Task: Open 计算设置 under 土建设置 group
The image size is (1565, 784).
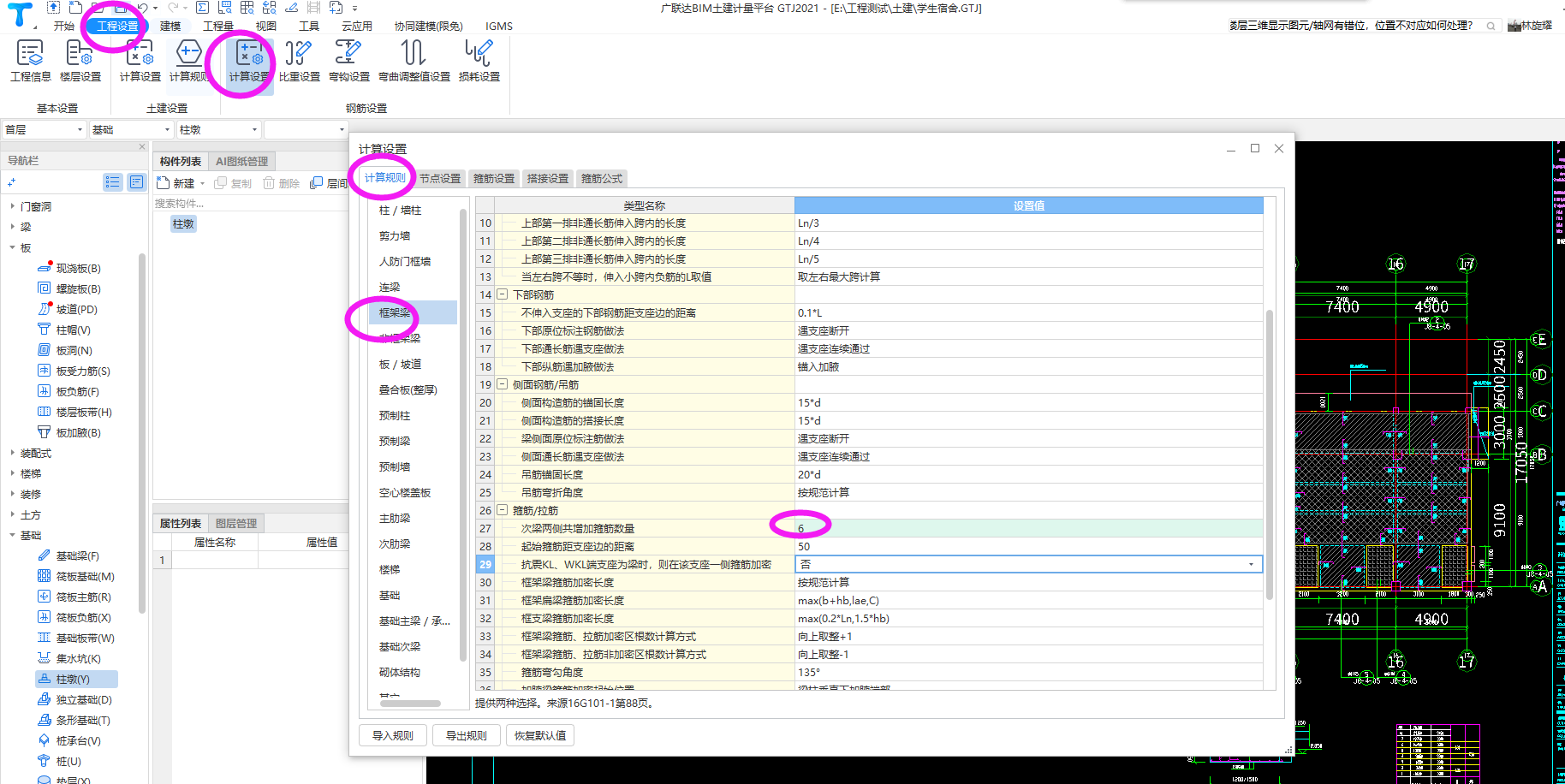Action: coord(140,60)
